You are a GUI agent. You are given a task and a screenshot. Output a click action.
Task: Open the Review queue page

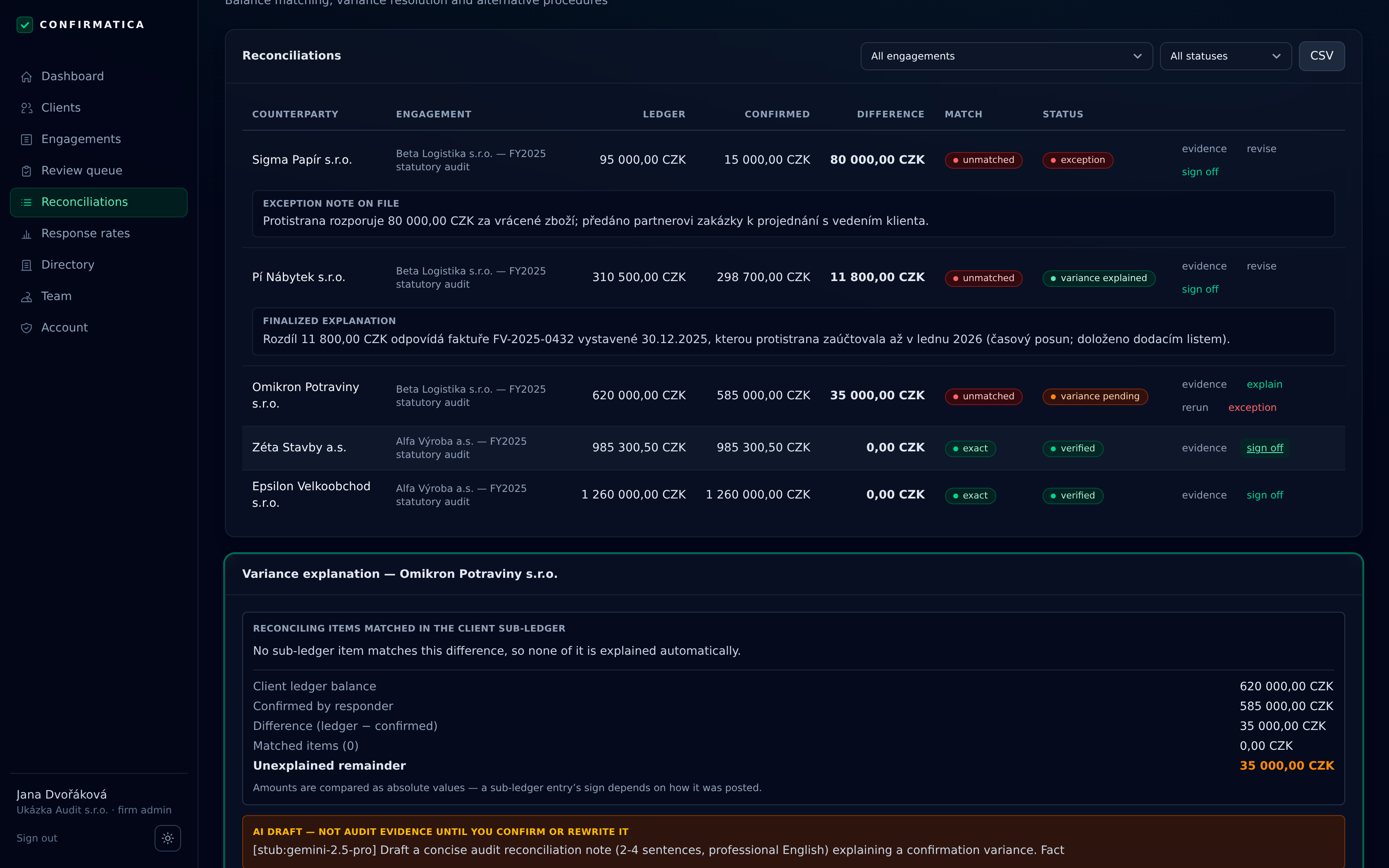99,170
